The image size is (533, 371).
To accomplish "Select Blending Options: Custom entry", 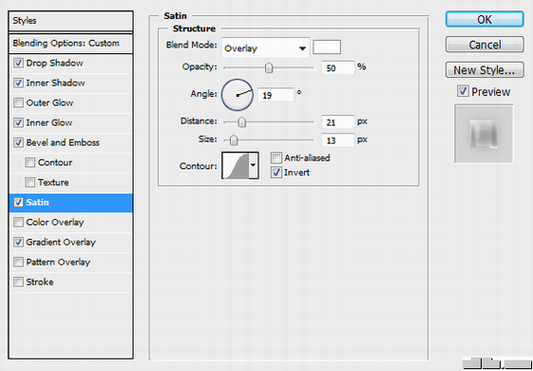I will tap(71, 44).
